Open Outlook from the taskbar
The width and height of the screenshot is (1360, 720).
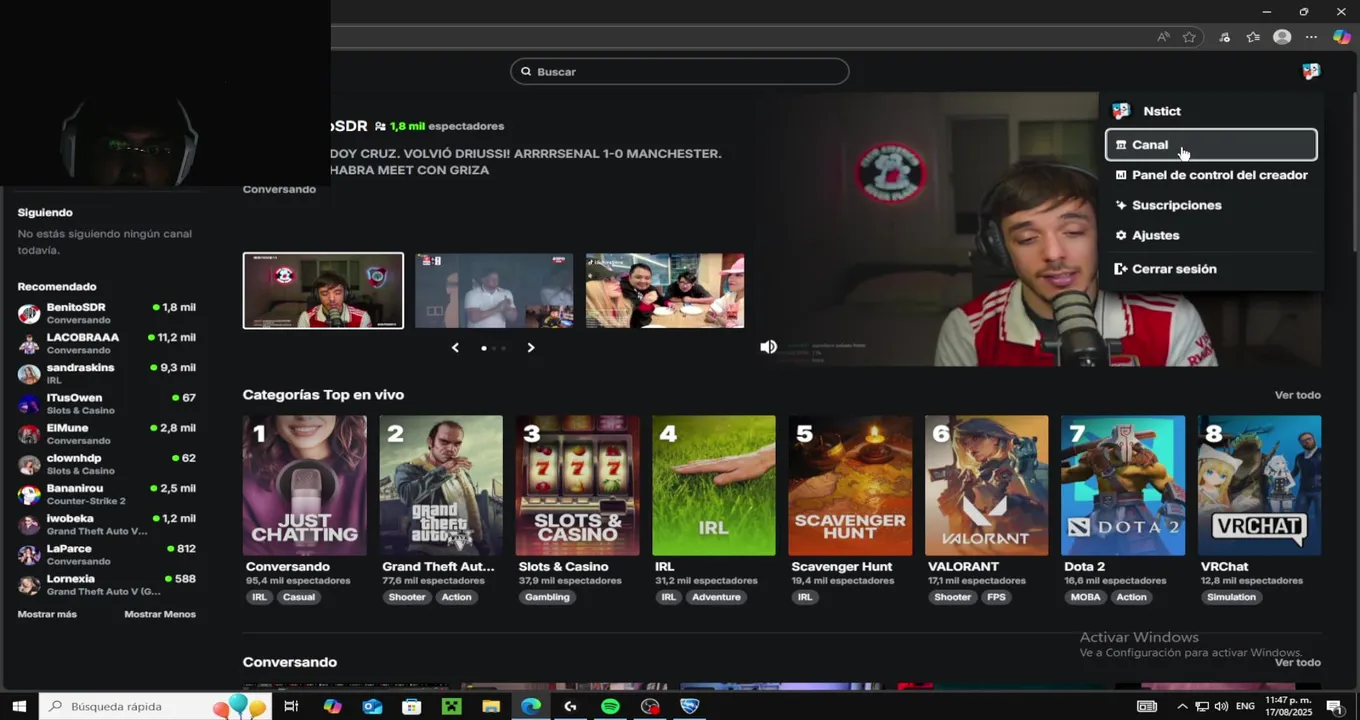click(372, 706)
